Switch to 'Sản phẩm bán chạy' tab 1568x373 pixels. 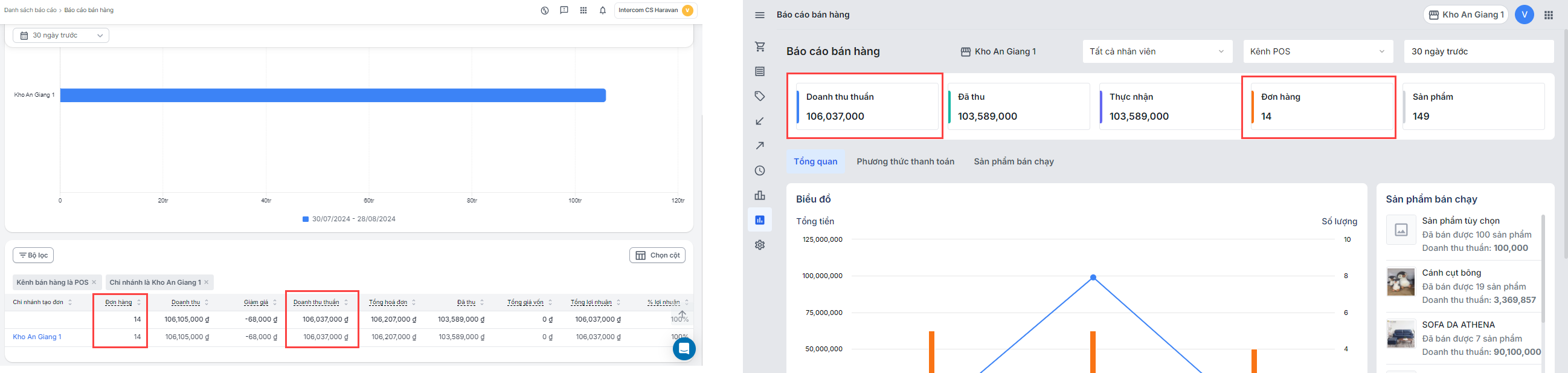[x=1014, y=161]
